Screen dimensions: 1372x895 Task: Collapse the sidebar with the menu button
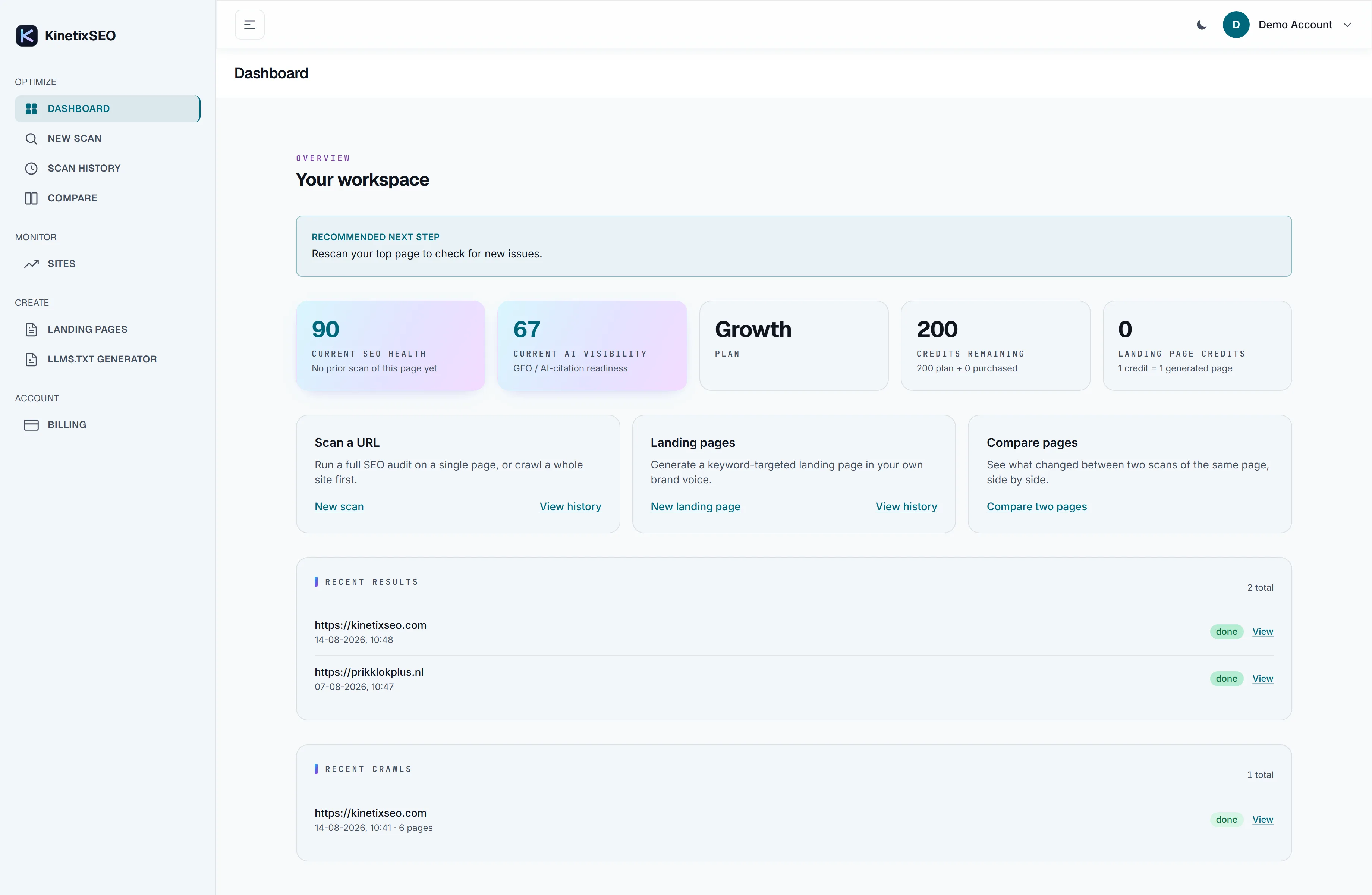point(250,25)
